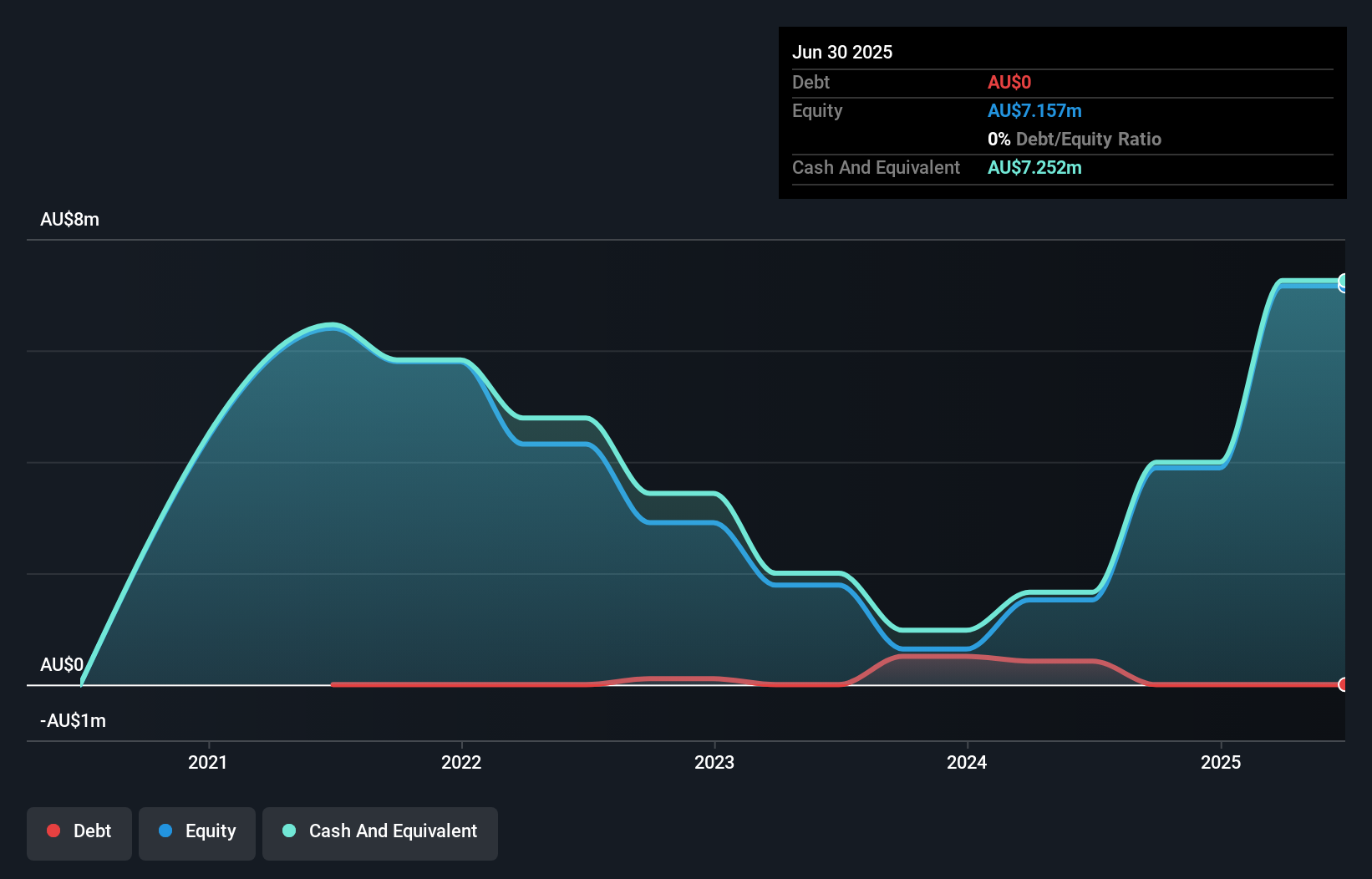Screen dimensions: 1372x879
Task: Toggle the Equity series visibility
Action: click(197, 831)
